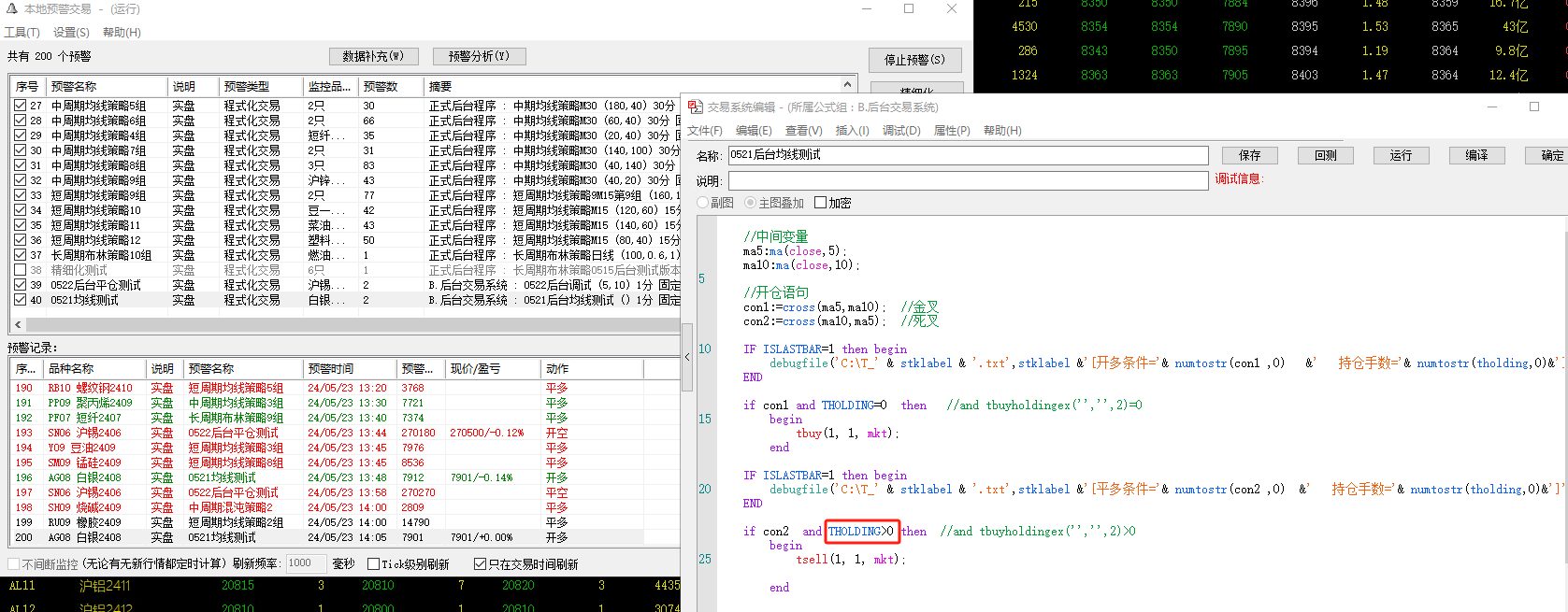
Task: Click the 运行 run button
Action: pos(1401,155)
